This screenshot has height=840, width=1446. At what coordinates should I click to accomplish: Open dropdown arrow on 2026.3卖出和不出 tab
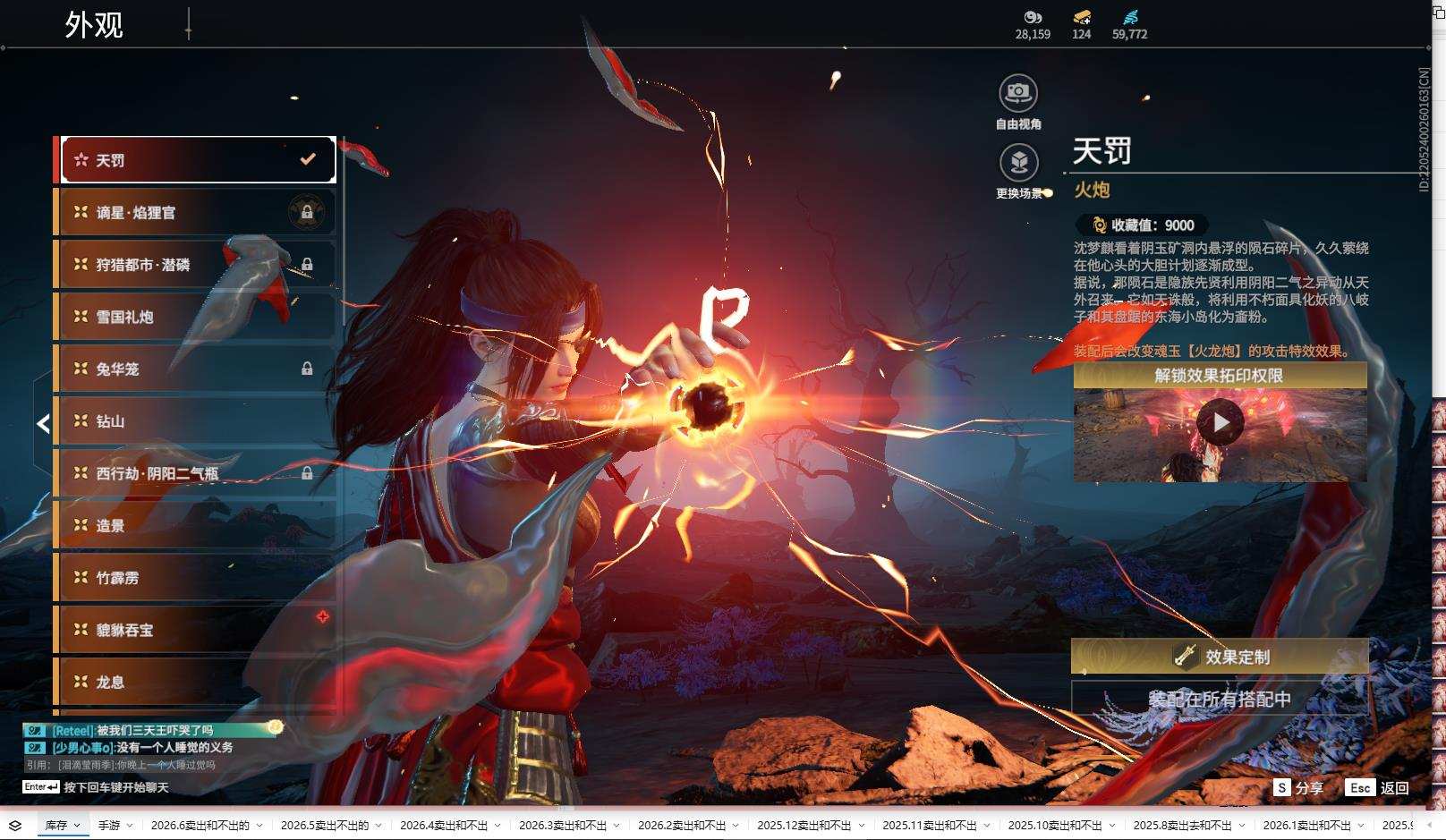(x=617, y=826)
